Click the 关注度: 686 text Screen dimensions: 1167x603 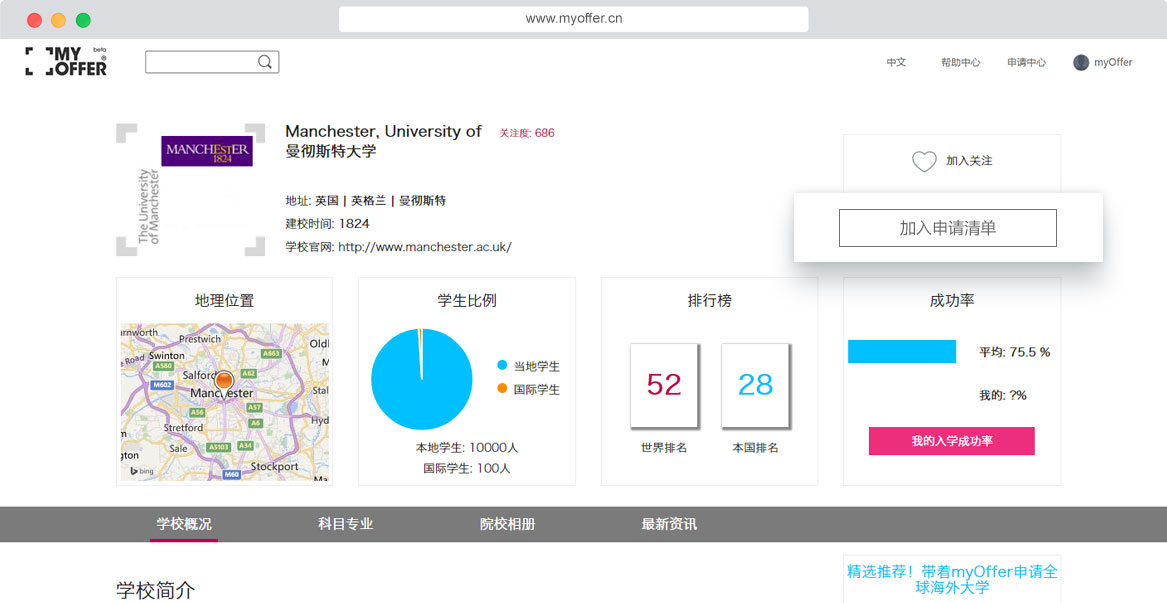(527, 133)
